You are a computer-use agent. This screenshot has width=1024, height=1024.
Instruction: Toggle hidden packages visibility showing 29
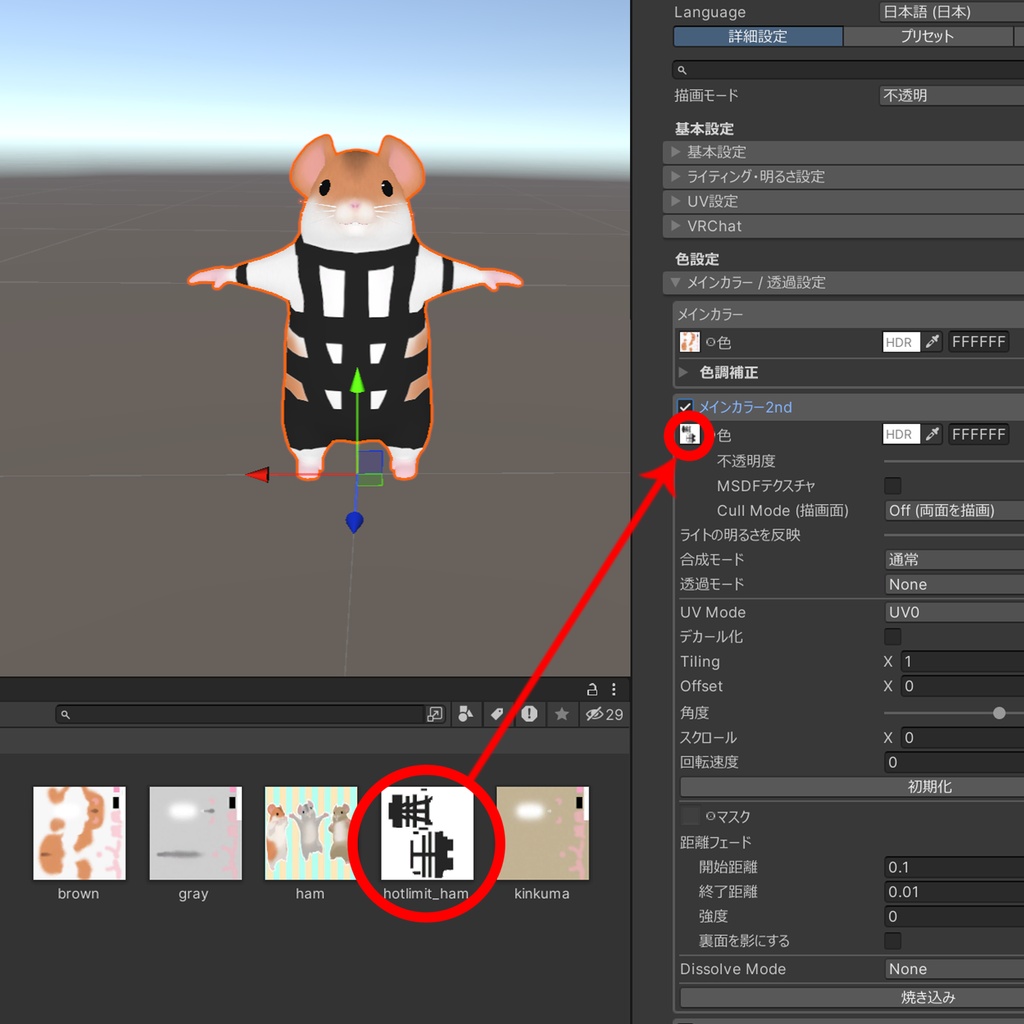(604, 714)
